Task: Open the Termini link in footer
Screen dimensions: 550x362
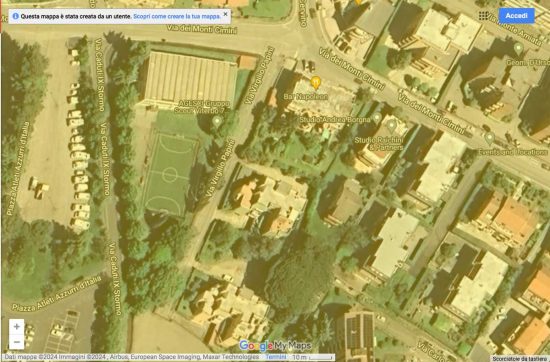Action: pyautogui.click(x=275, y=357)
